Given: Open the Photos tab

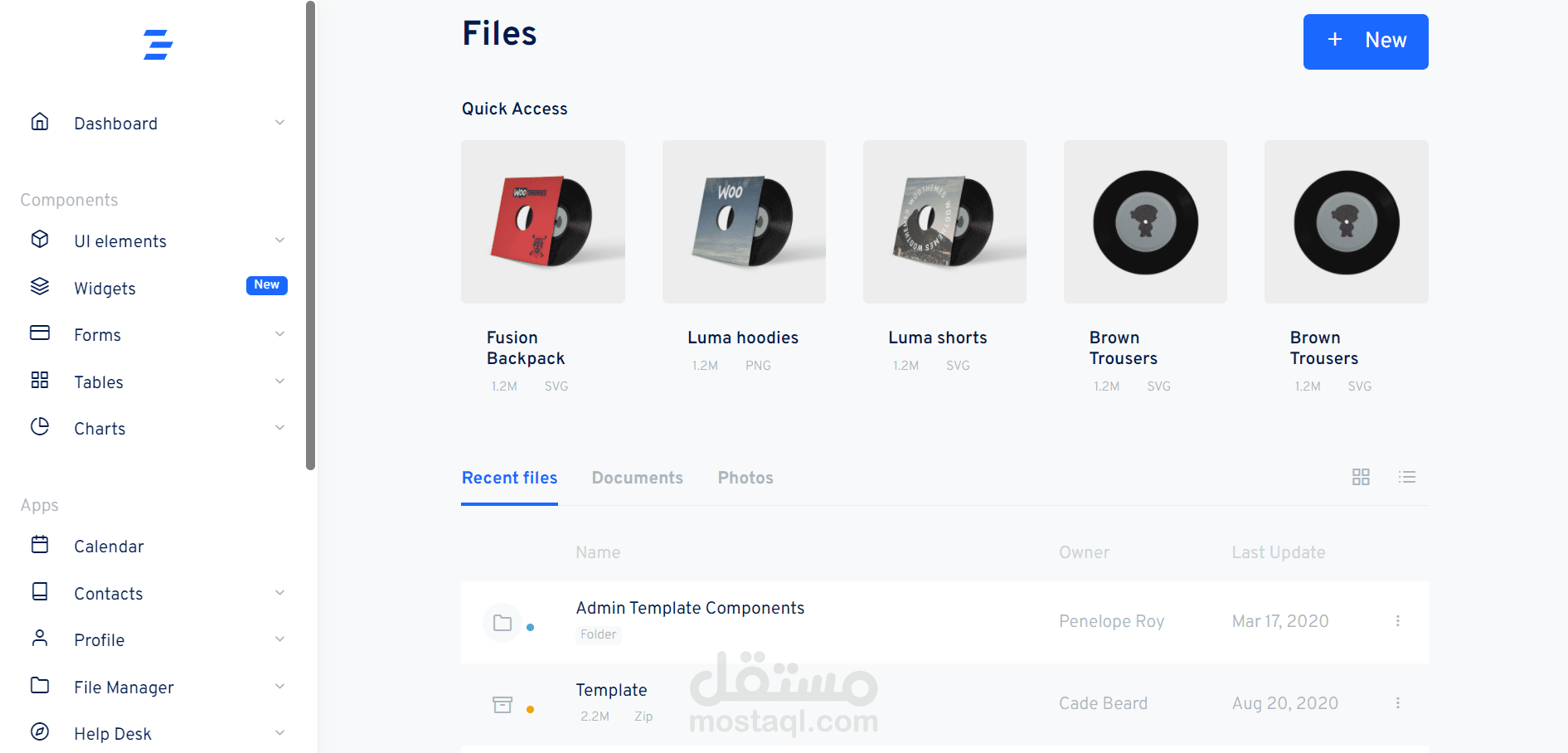Looking at the screenshot, I should coord(745,478).
